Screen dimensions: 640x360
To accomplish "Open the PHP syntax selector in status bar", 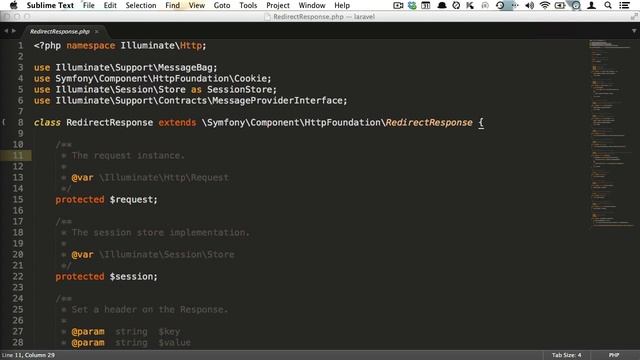I will (x=614, y=355).
